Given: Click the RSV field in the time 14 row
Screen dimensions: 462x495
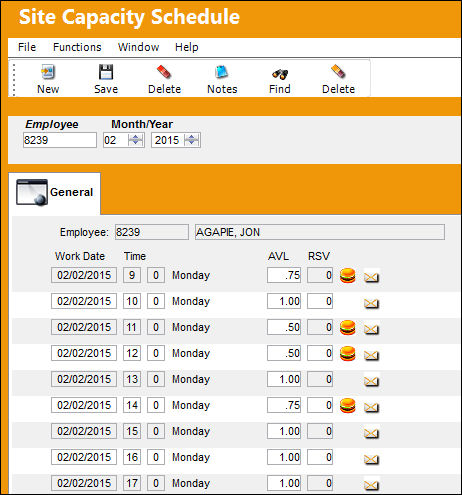Looking at the screenshot, I should click(320, 405).
